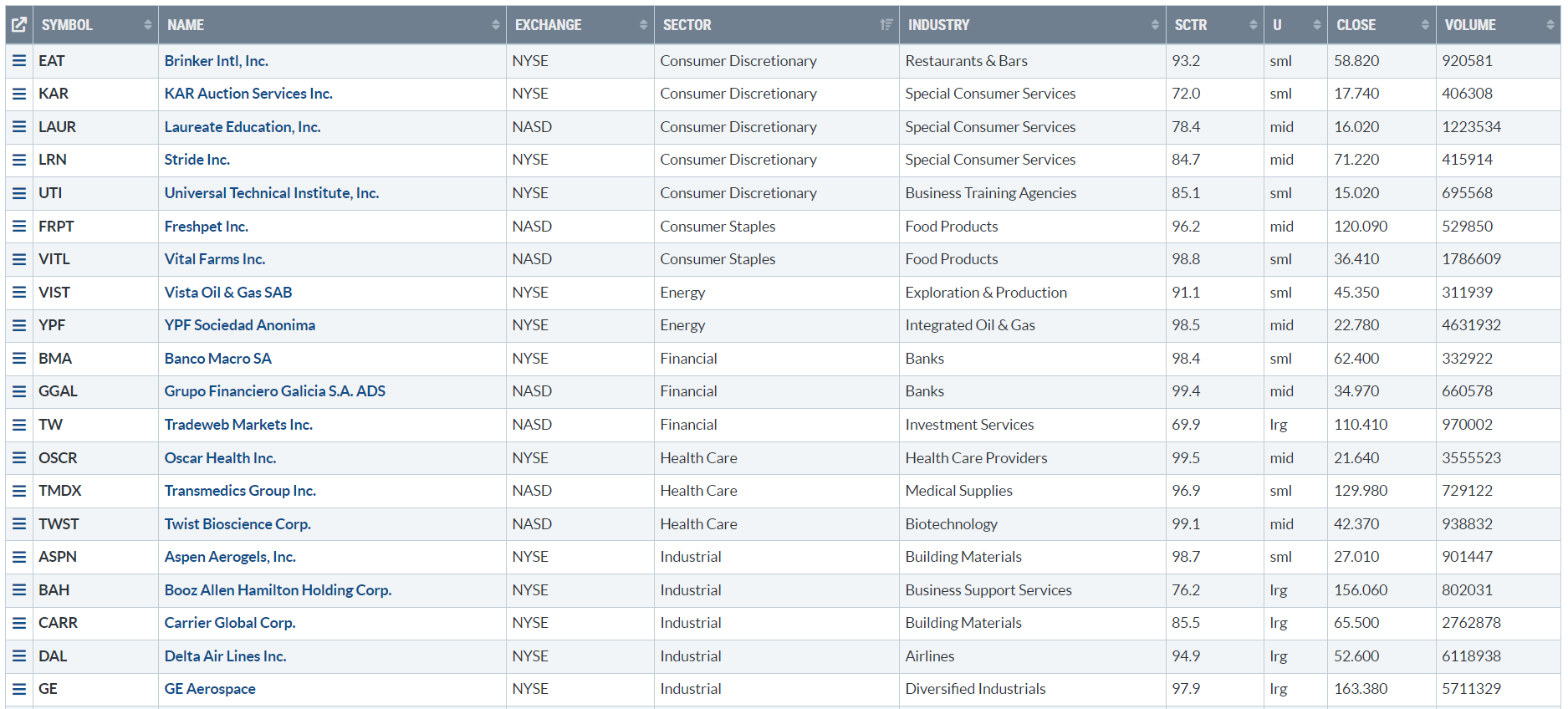
Task: Open the row menu icon for EAT
Action: (19, 61)
